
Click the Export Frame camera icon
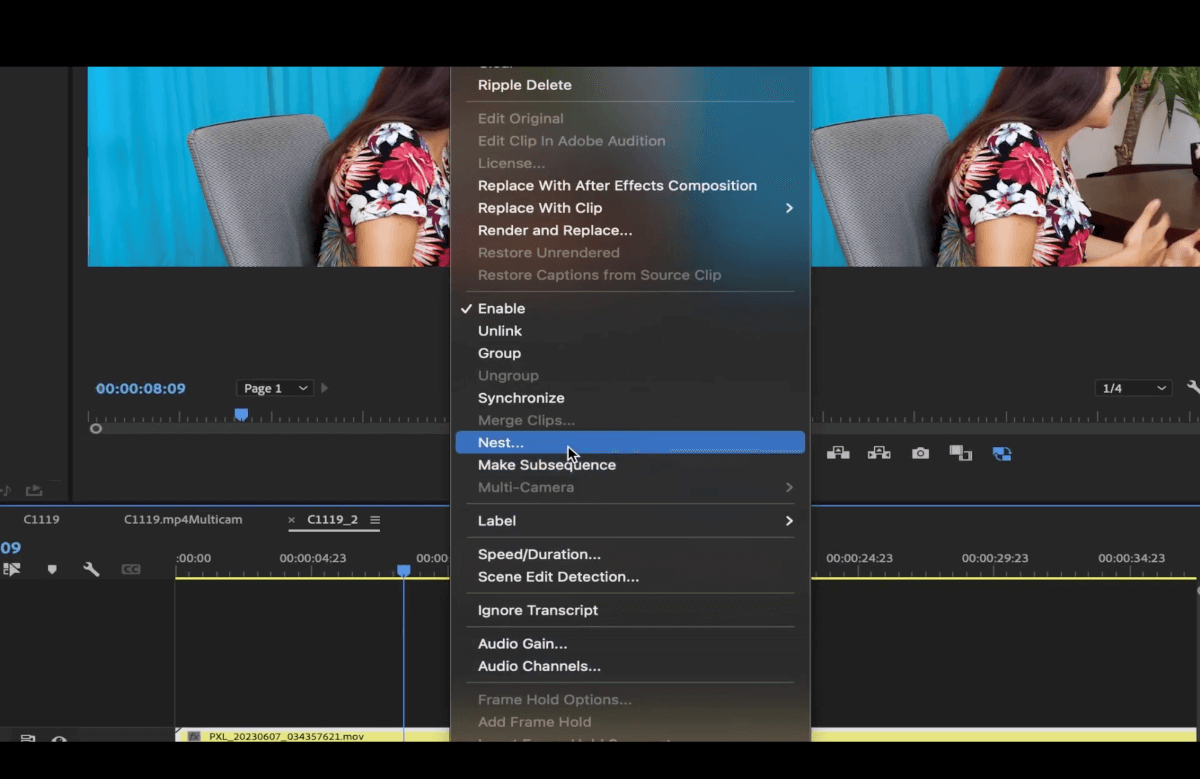pyautogui.click(x=920, y=453)
